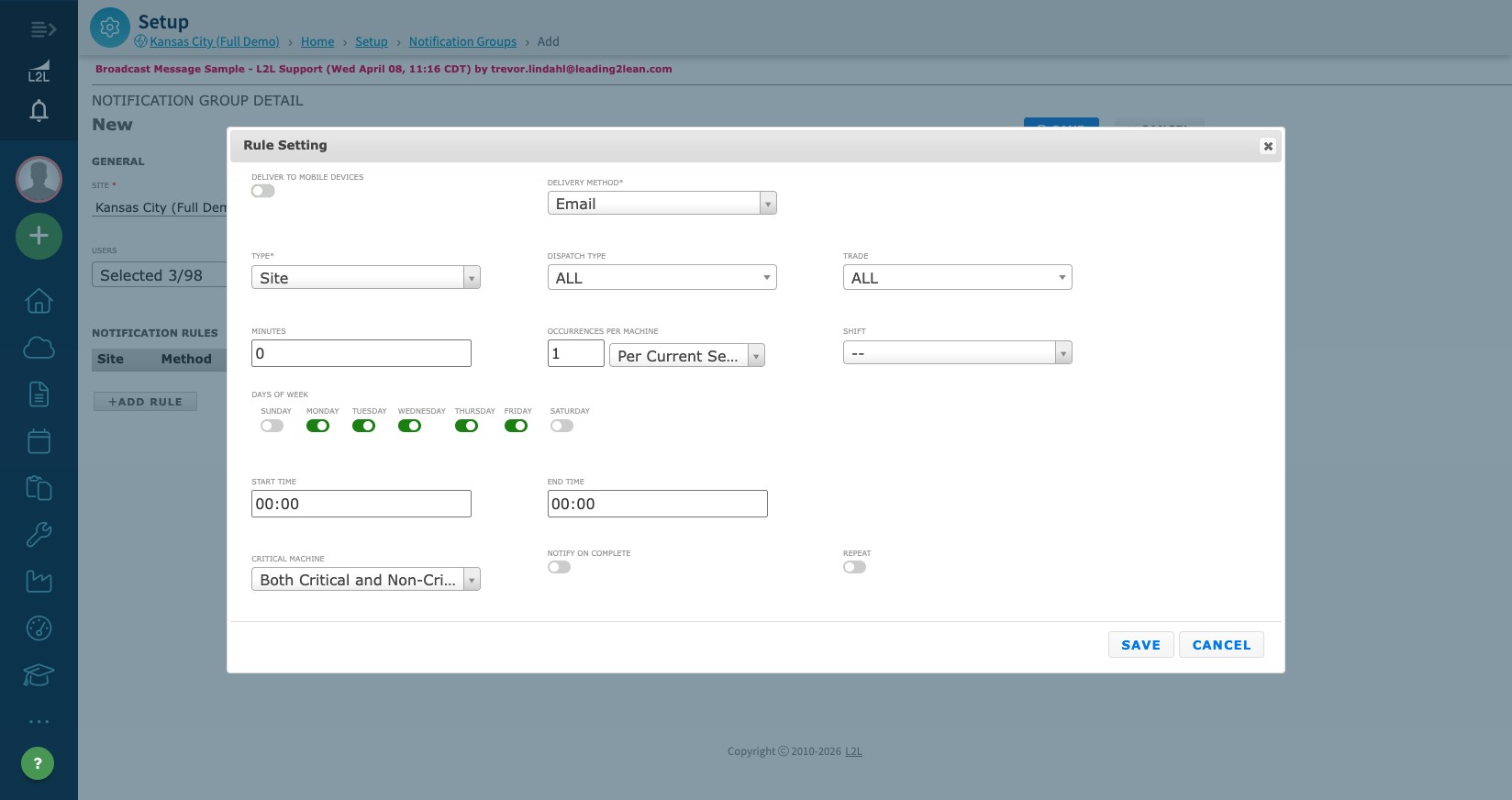Open the green help question mark

pyautogui.click(x=38, y=763)
